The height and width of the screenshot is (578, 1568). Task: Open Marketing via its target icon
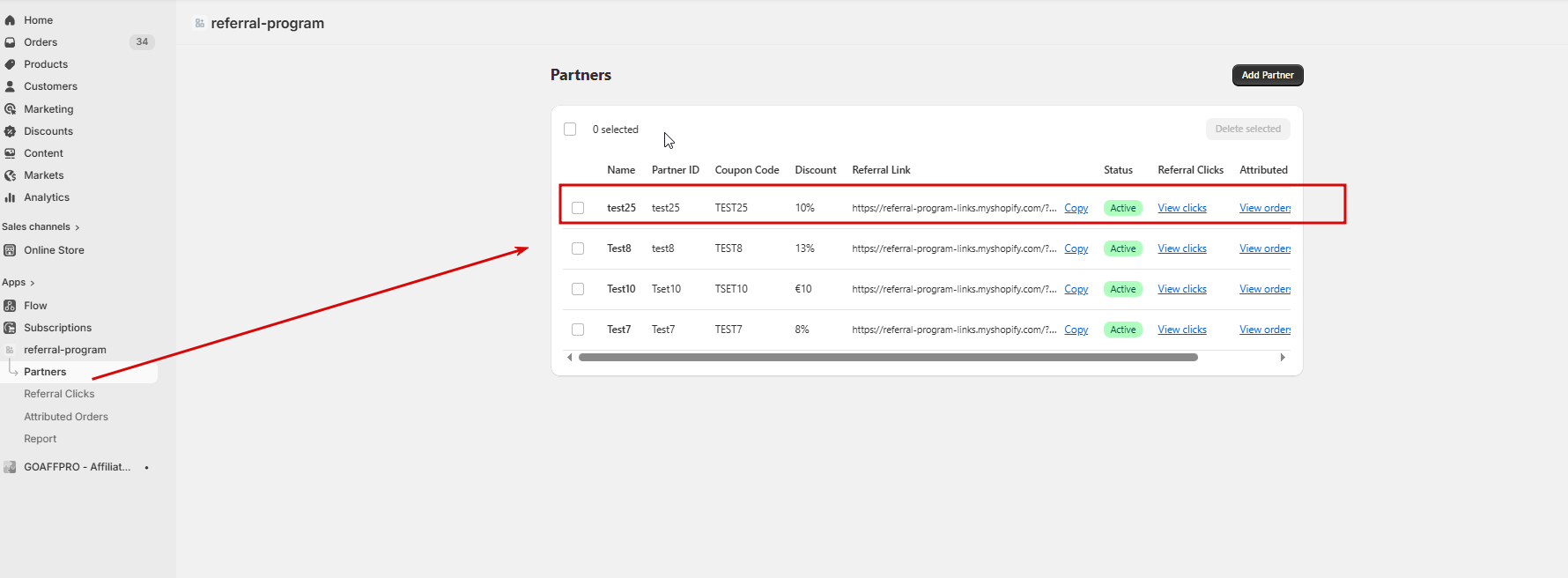click(x=10, y=109)
